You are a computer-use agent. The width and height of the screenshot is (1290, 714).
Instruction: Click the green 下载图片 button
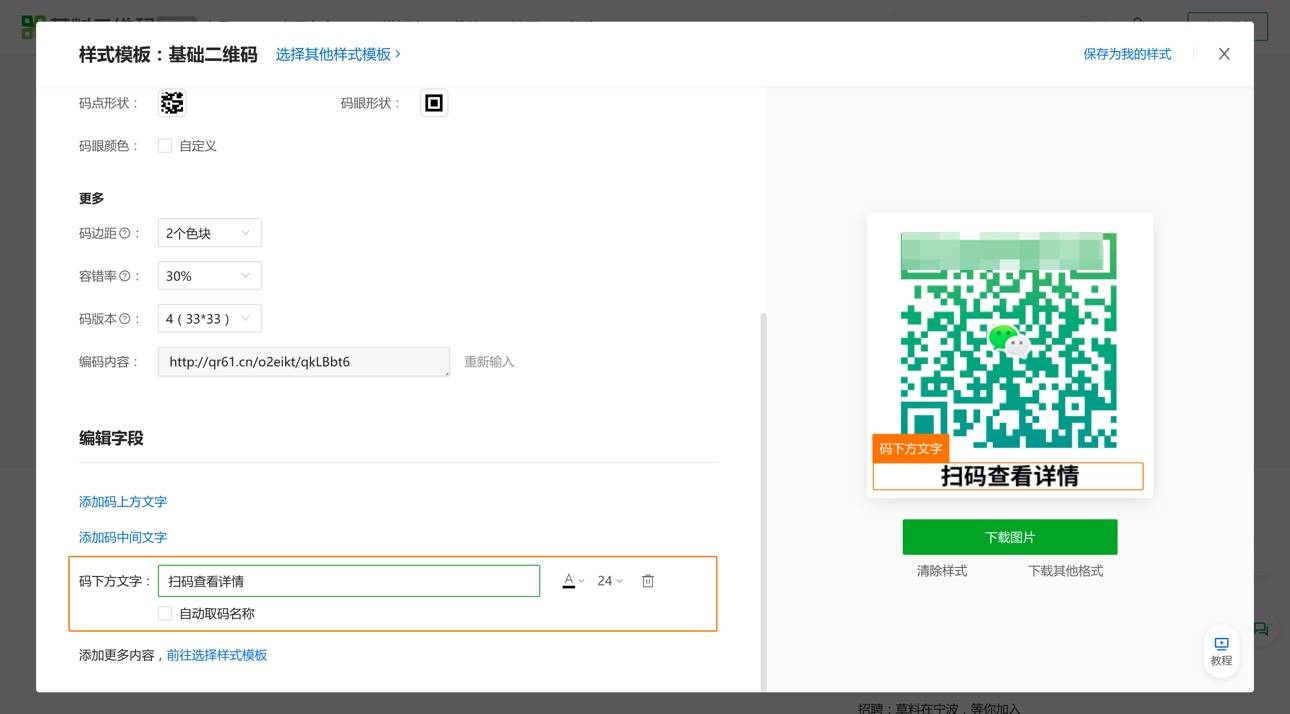point(1010,537)
